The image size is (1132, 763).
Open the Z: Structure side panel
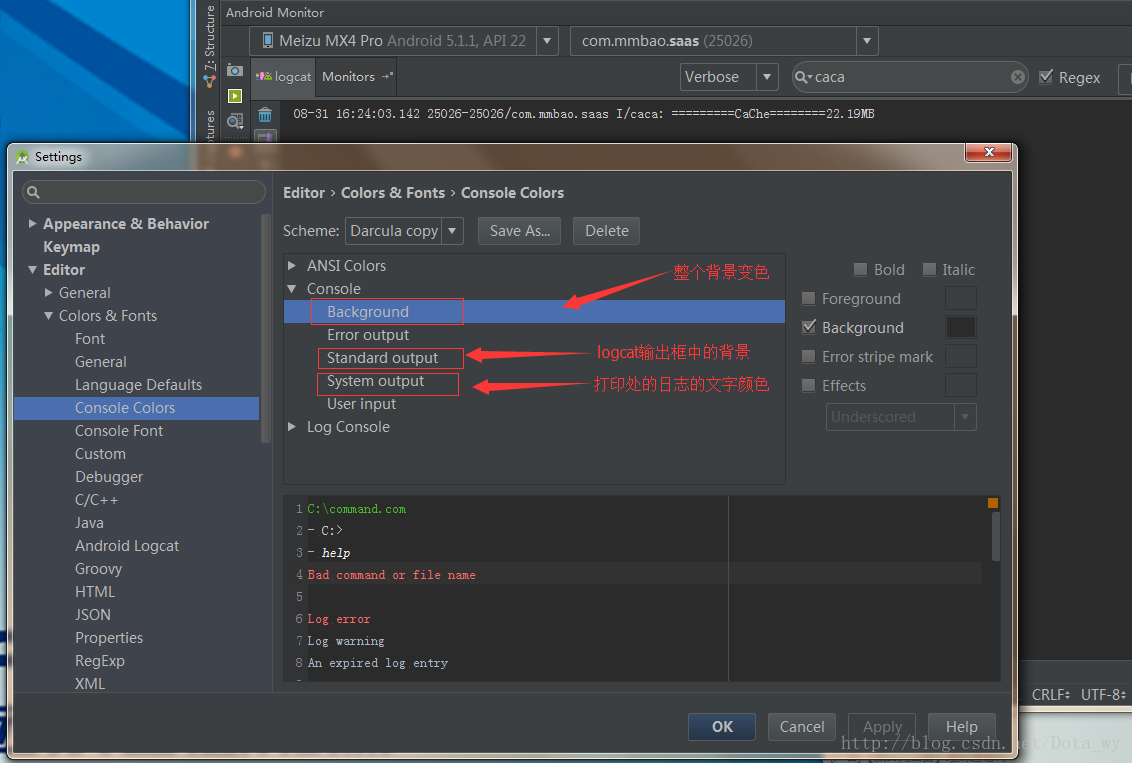tap(209, 38)
